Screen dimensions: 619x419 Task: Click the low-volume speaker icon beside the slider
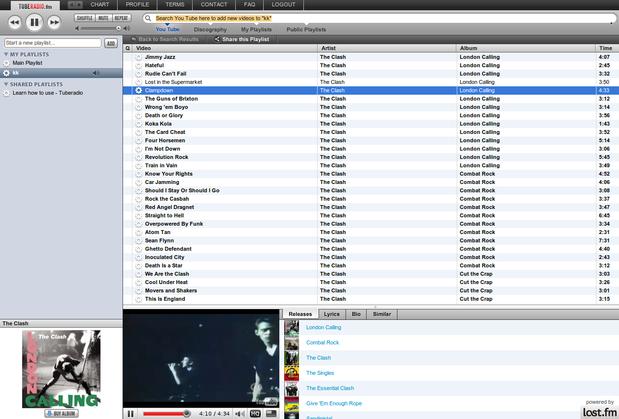tap(77, 28)
